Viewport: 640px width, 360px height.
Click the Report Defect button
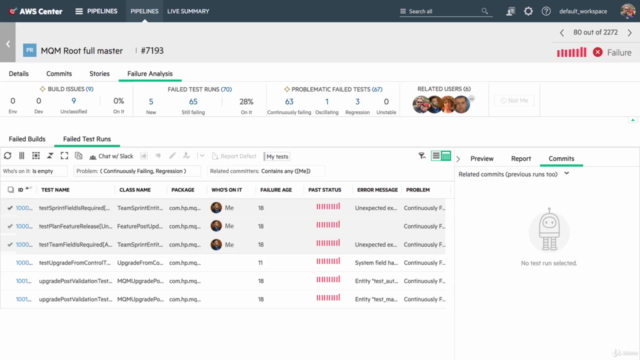pyautogui.click(x=234, y=156)
